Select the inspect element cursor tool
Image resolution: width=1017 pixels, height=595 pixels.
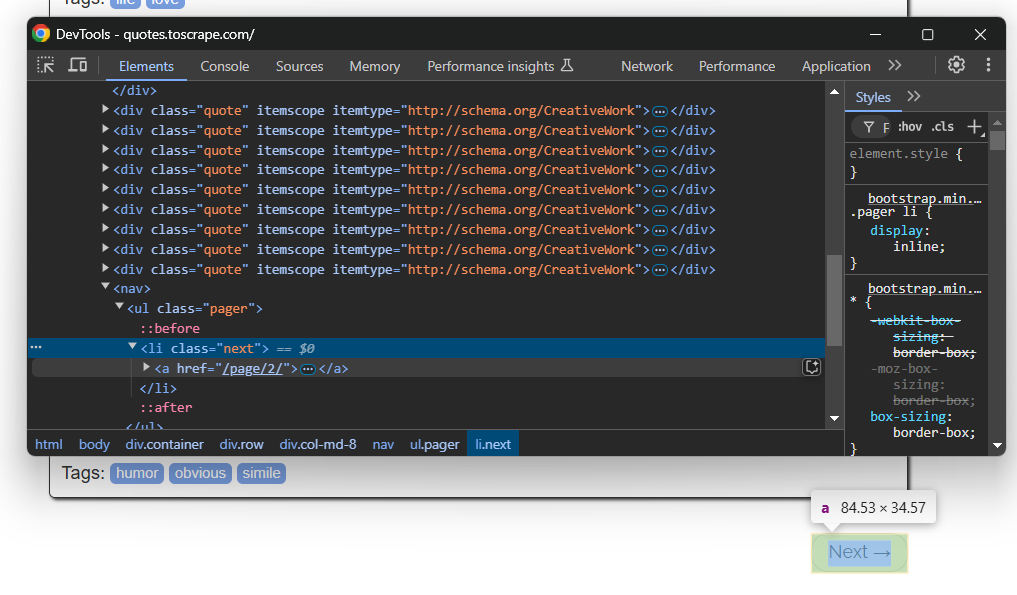[x=44, y=64]
